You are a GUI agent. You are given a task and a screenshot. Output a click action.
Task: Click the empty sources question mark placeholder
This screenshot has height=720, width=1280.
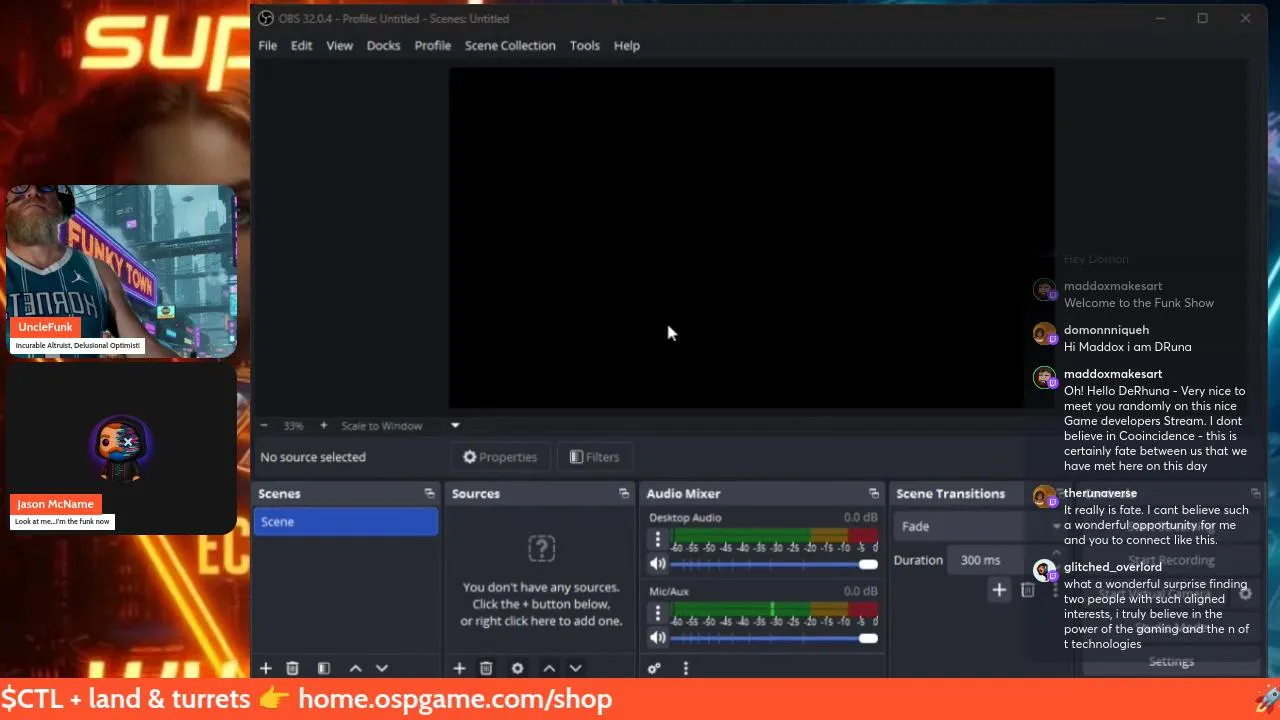point(541,548)
